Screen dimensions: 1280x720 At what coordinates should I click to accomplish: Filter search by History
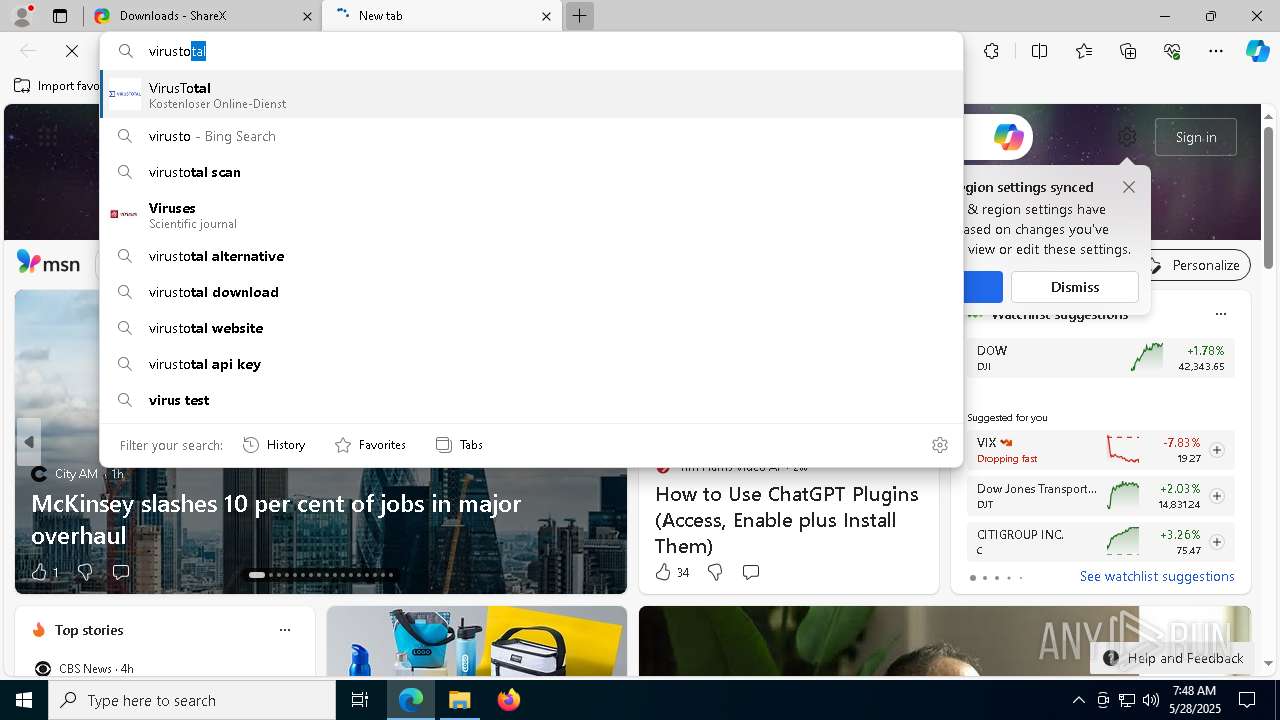pos(274,445)
